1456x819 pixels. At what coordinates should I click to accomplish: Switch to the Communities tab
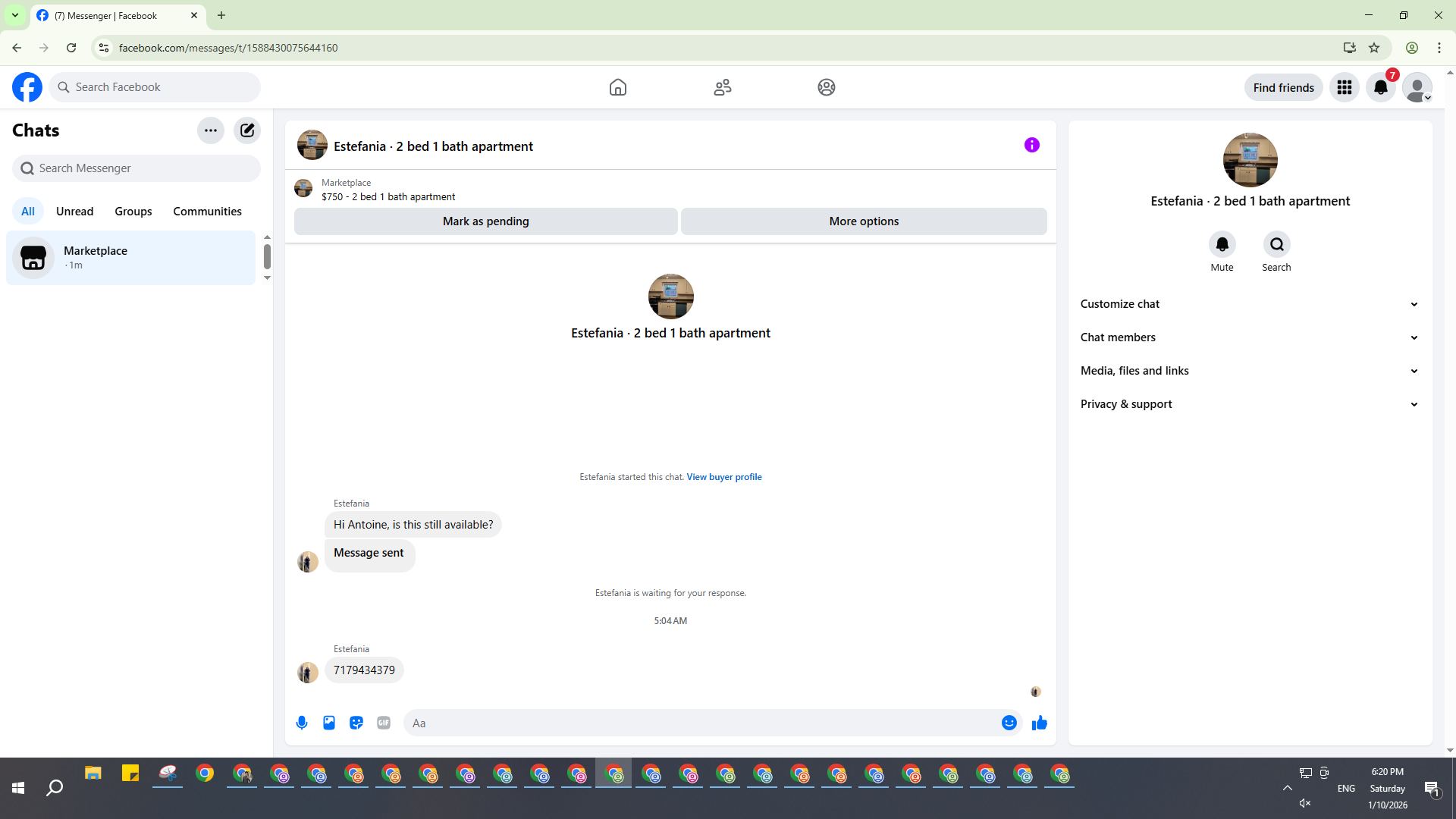pos(207,212)
